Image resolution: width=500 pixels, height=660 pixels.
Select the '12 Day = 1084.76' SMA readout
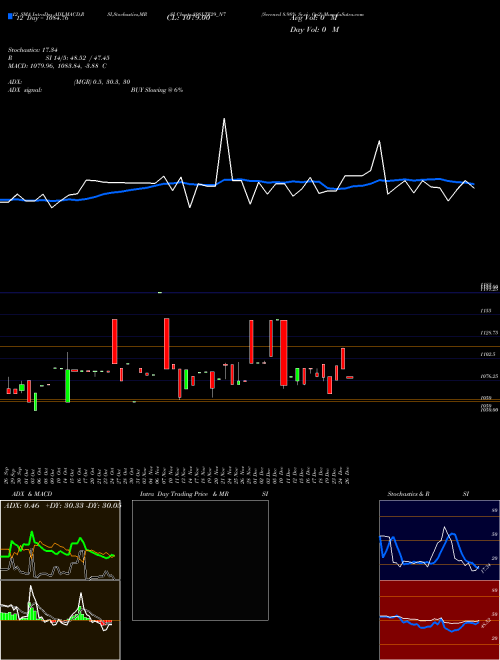point(42,19)
